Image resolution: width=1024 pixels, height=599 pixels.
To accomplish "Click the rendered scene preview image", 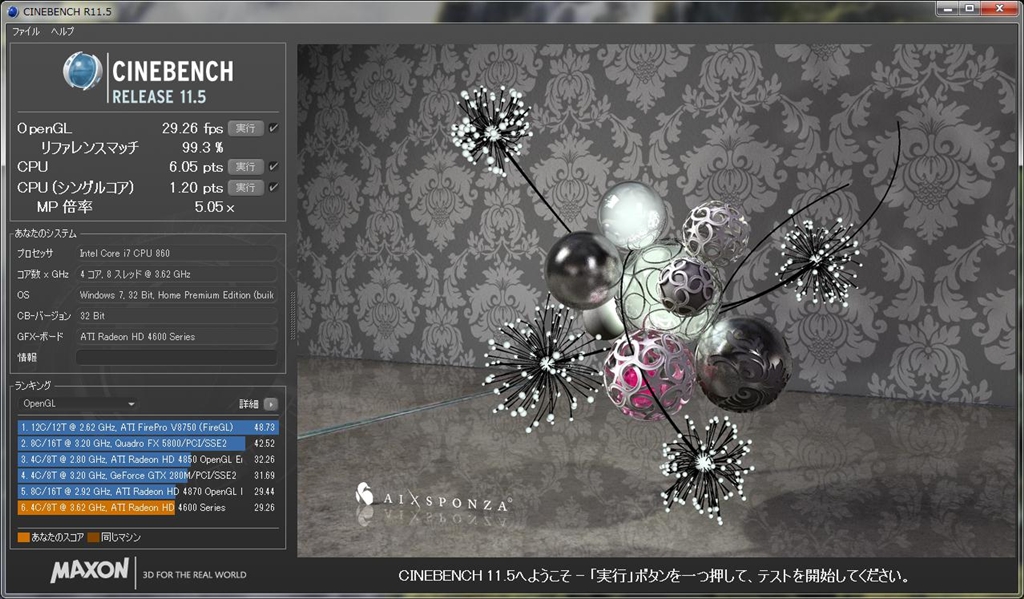I will (x=656, y=300).
